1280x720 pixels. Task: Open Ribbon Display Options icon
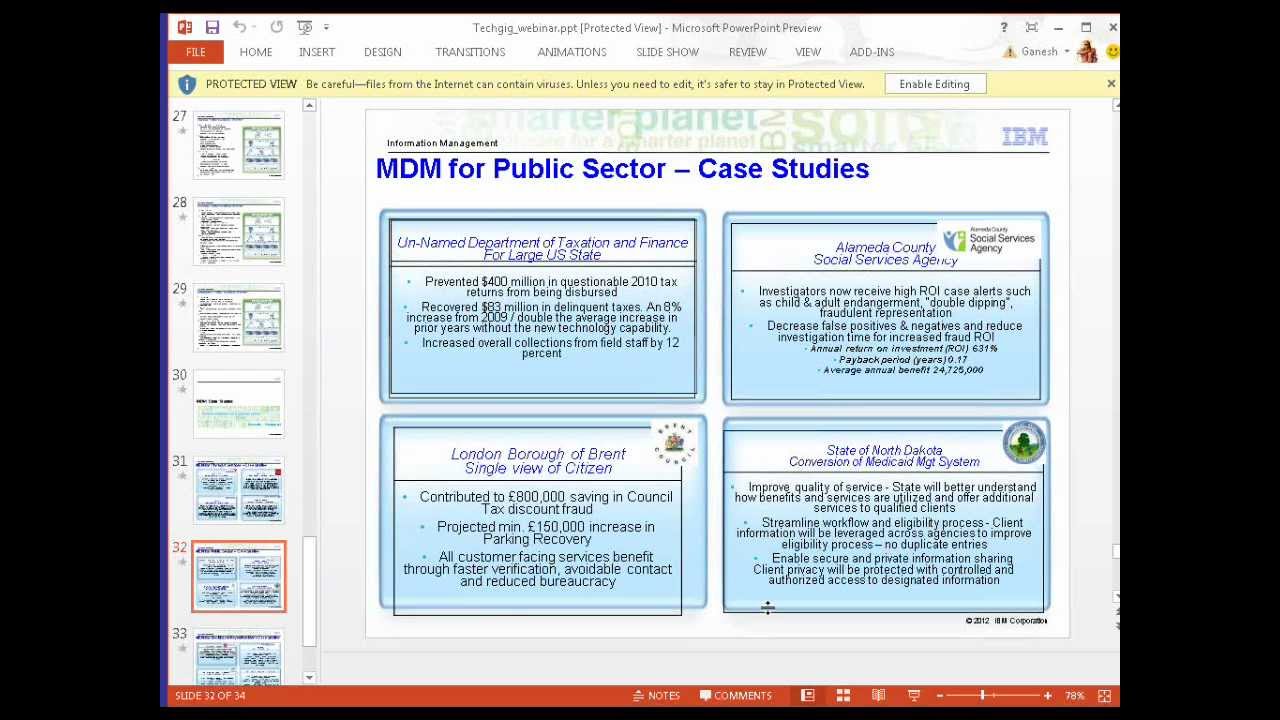pyautogui.click(x=1031, y=27)
